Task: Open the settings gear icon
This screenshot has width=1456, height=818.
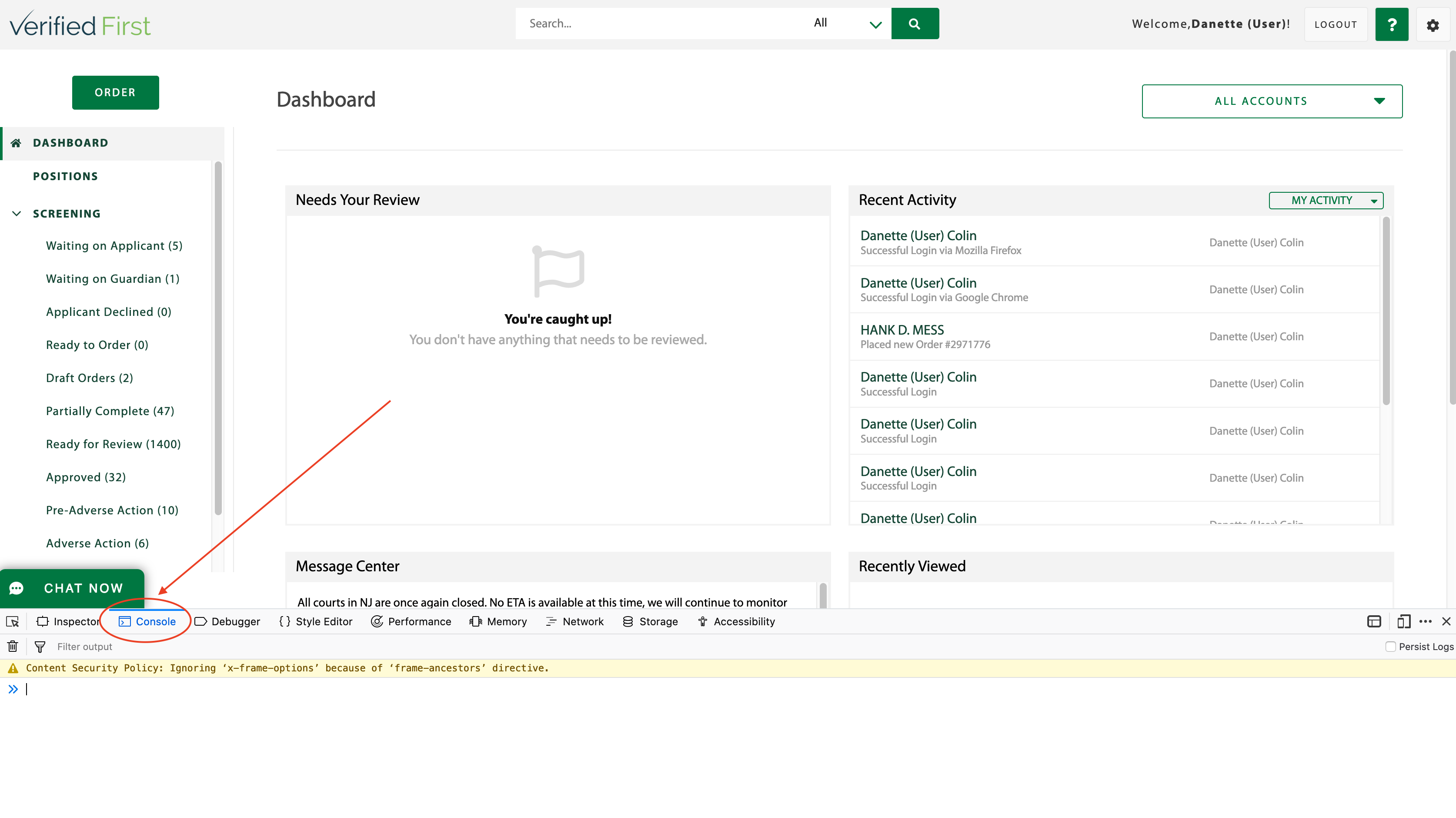Action: click(x=1432, y=25)
